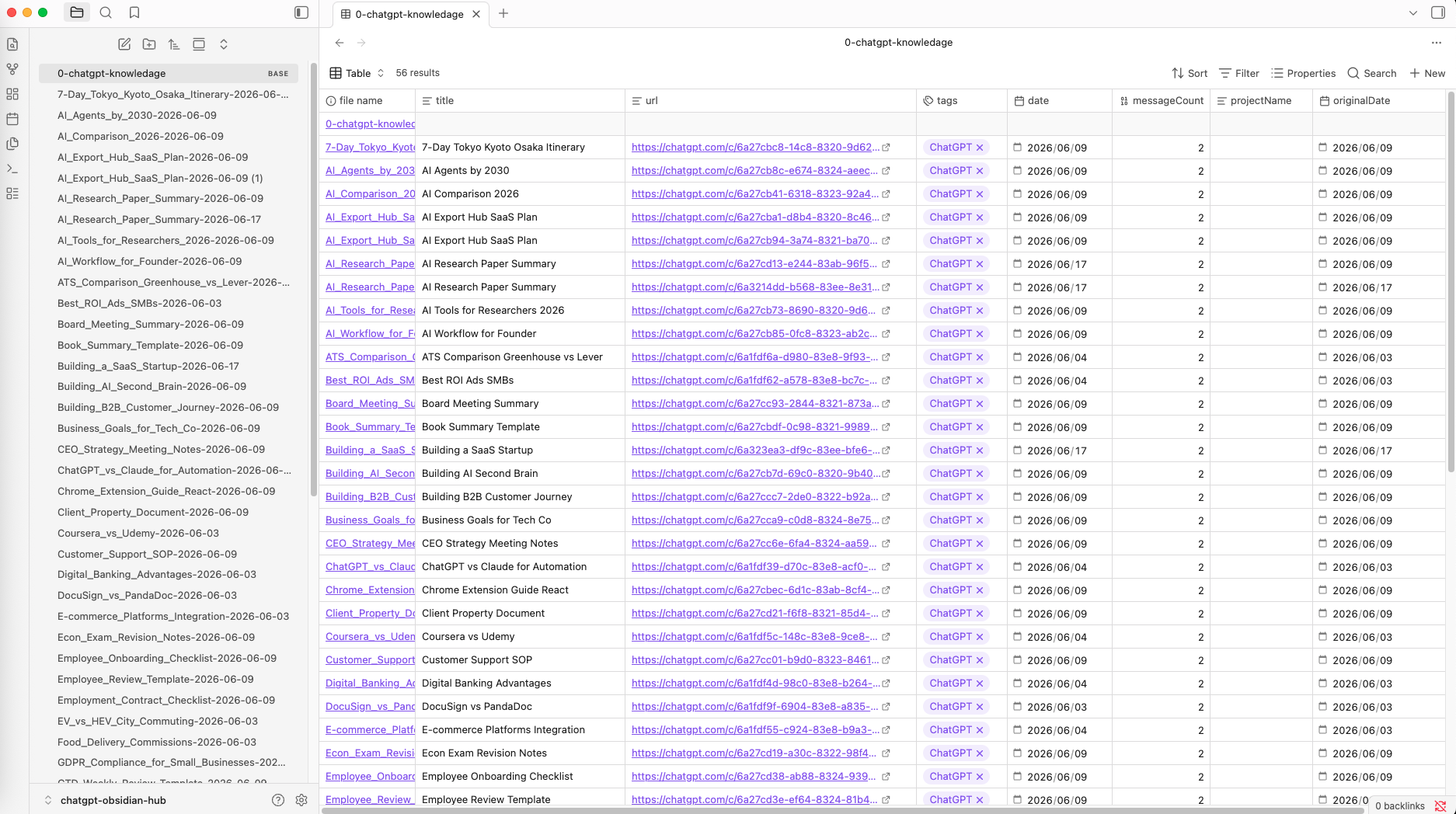Screen dimensions: 1456x814
Task: Open Digital_Banking_A file name link
Action: click(370, 683)
